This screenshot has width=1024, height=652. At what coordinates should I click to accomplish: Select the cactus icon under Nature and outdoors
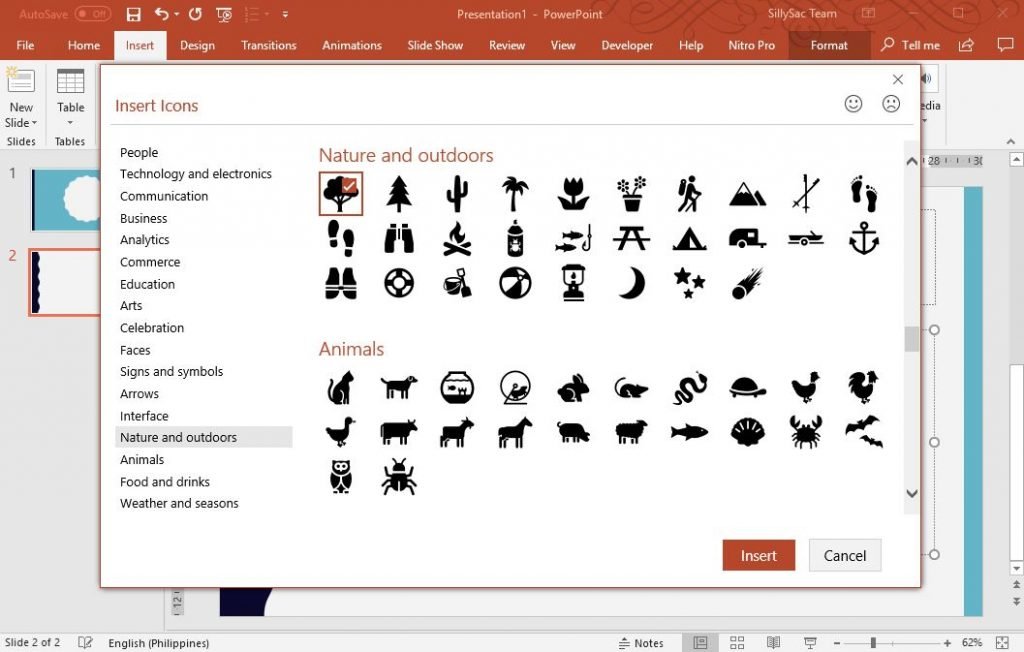click(457, 191)
